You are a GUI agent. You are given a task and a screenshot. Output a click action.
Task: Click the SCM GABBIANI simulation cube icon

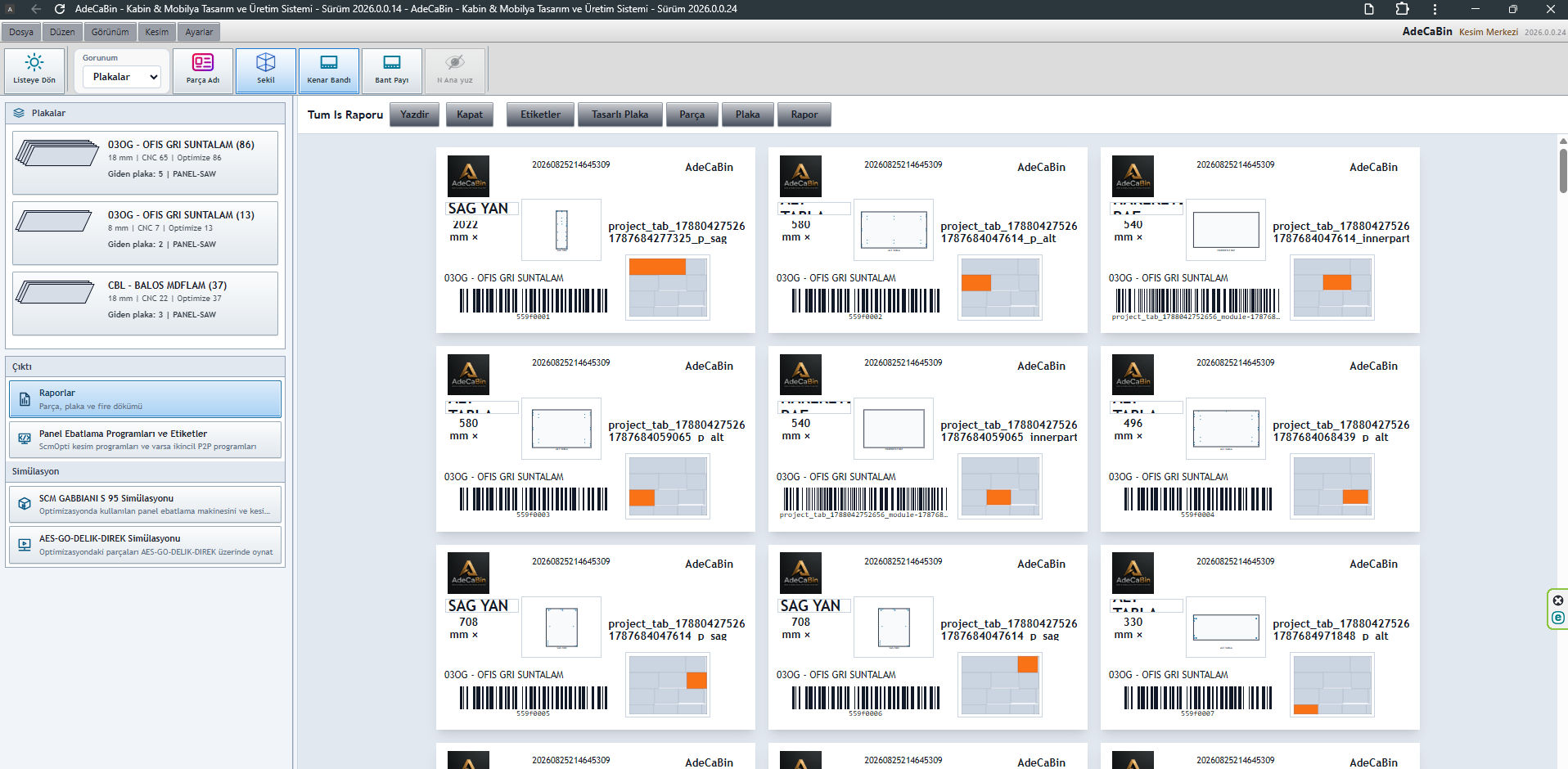pyautogui.click(x=25, y=504)
